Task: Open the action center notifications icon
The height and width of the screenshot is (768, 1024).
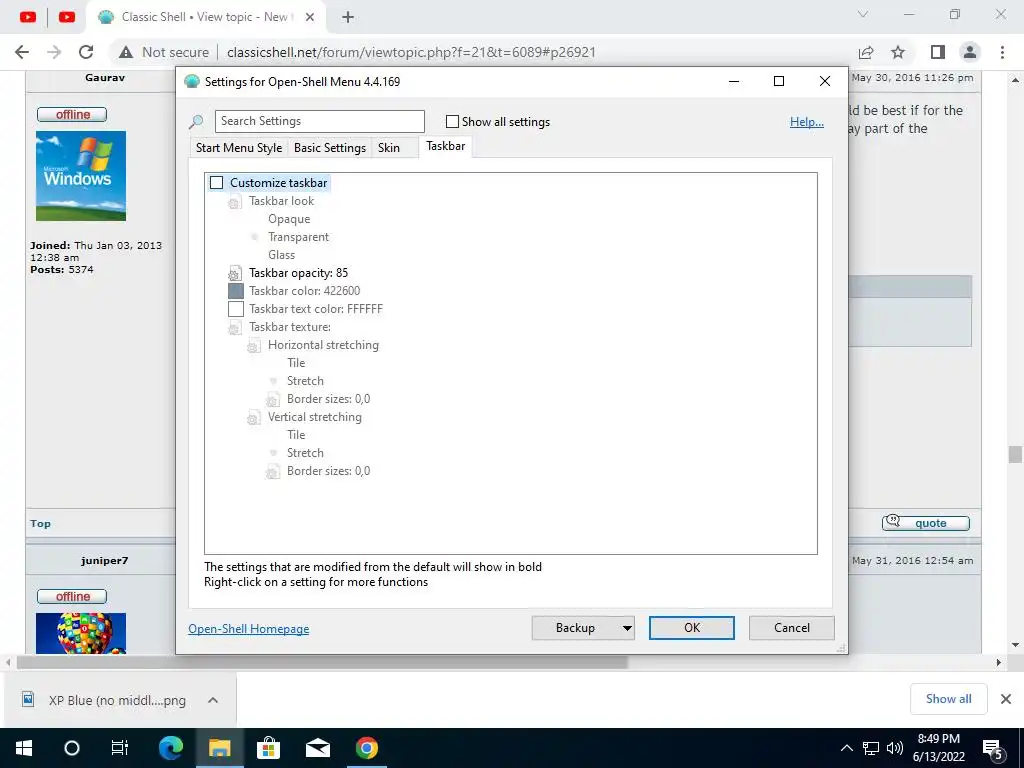Action: (993, 749)
